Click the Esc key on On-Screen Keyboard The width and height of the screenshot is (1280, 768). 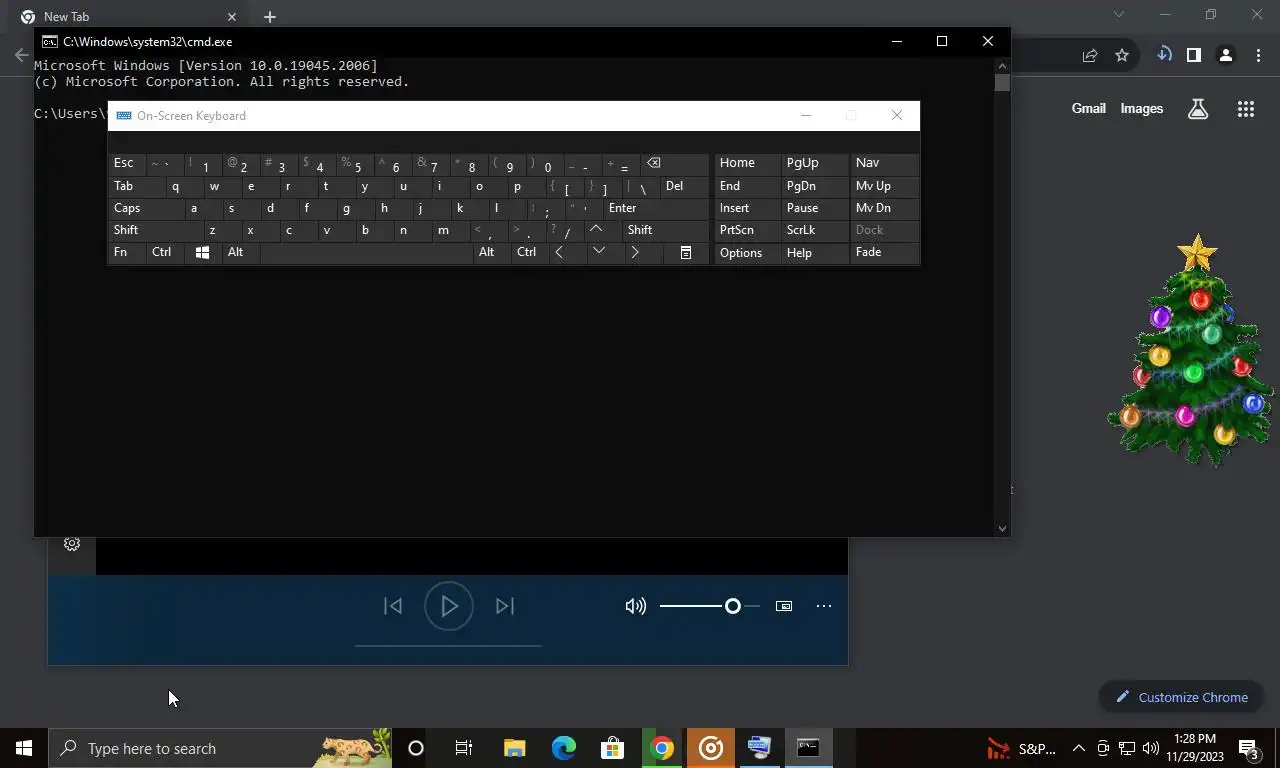(127, 163)
